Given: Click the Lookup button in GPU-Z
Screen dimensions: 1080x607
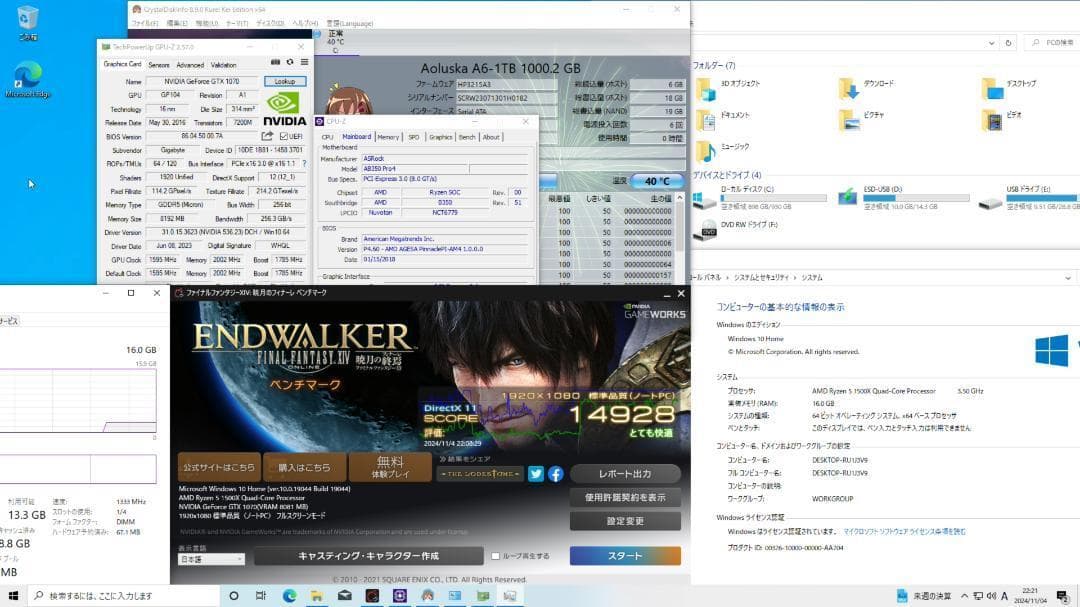Looking at the screenshot, I should tap(284, 82).
